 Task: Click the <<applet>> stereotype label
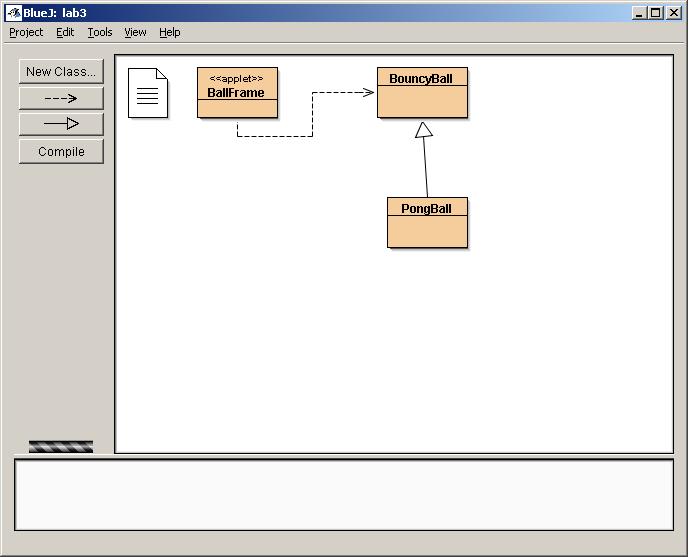tap(236, 79)
